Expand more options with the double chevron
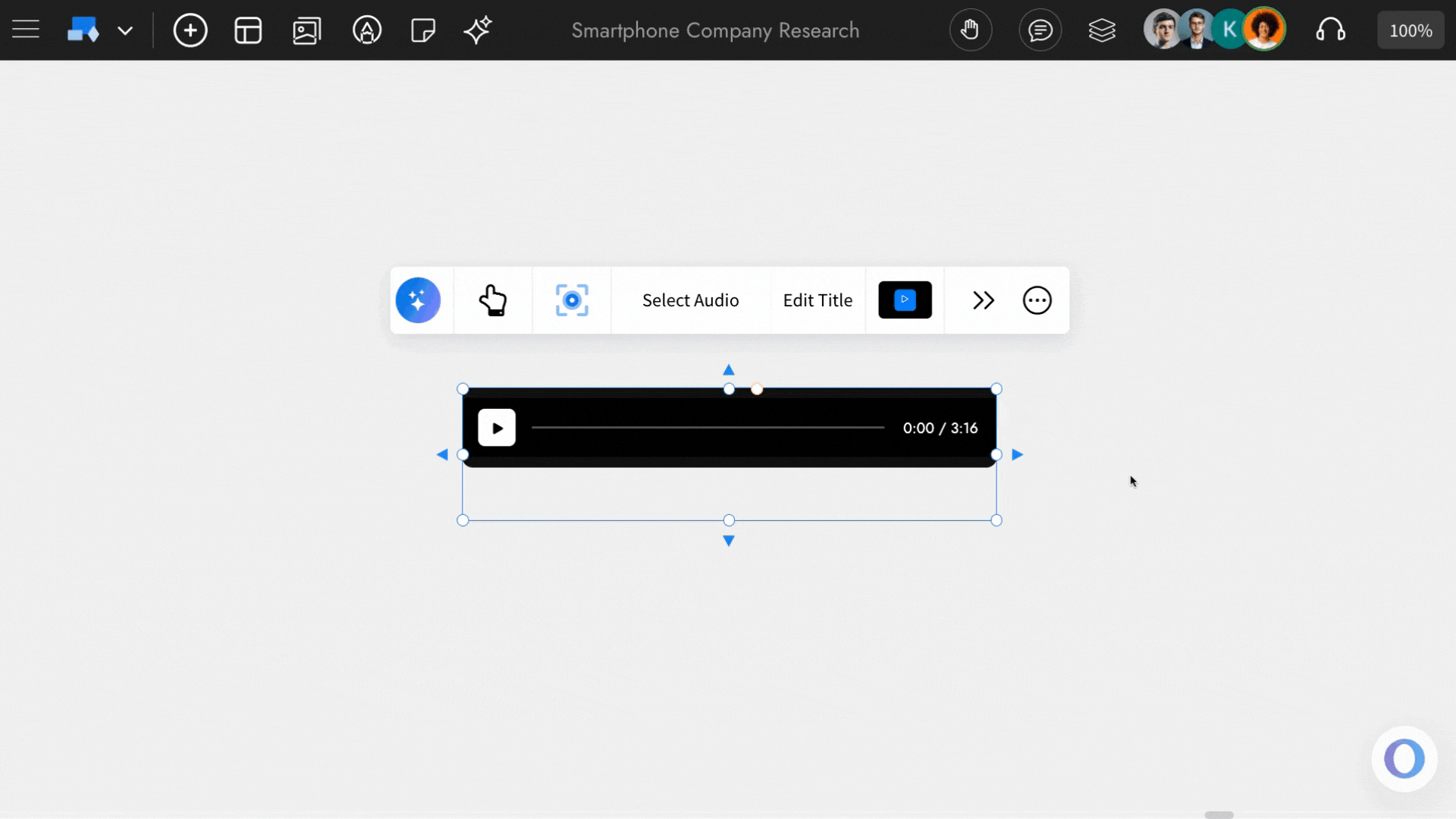 point(984,300)
